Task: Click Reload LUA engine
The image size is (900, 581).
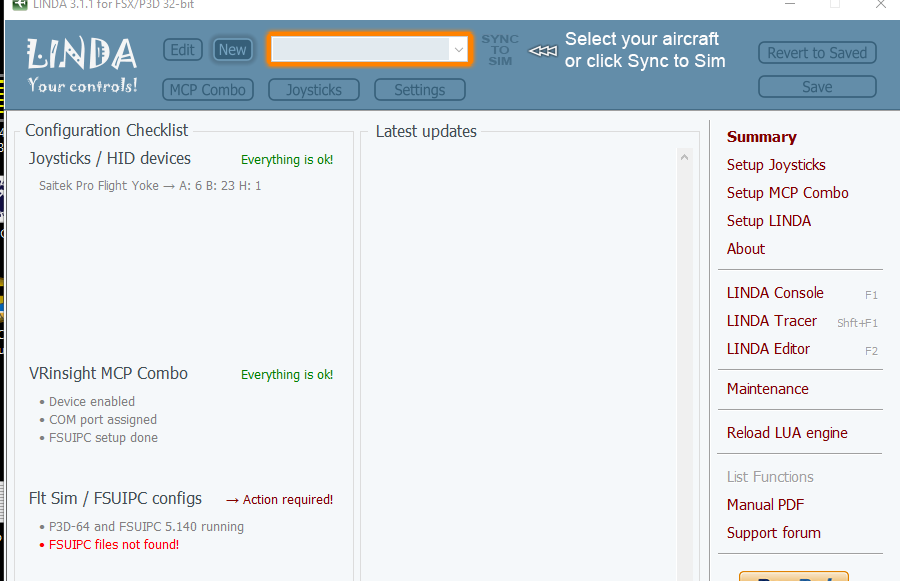Action: pyautogui.click(x=787, y=433)
